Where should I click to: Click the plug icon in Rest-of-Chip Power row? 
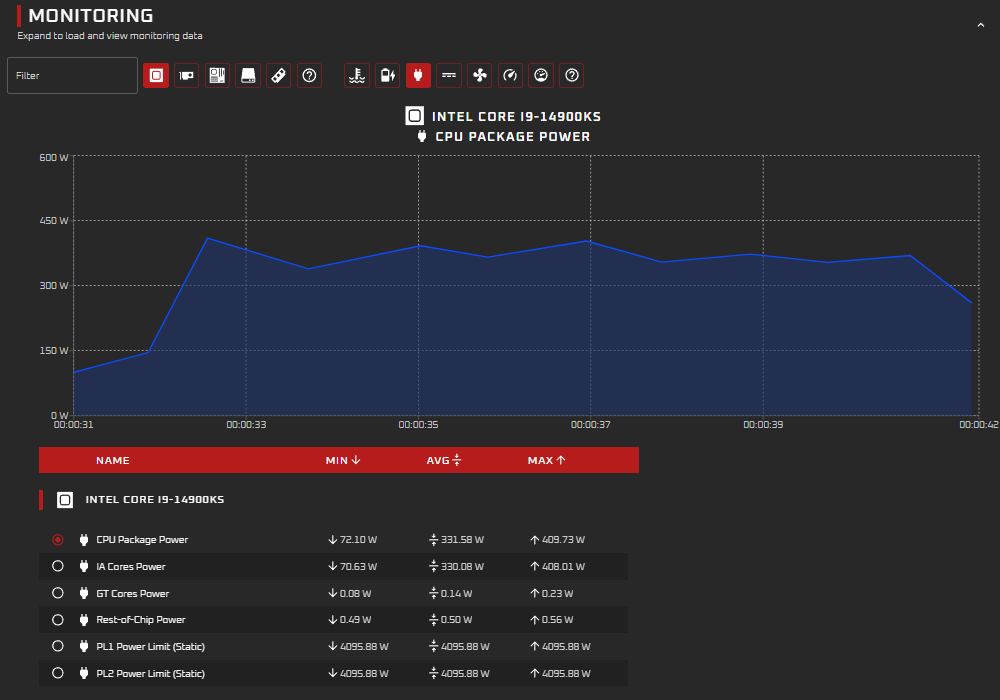coord(84,620)
